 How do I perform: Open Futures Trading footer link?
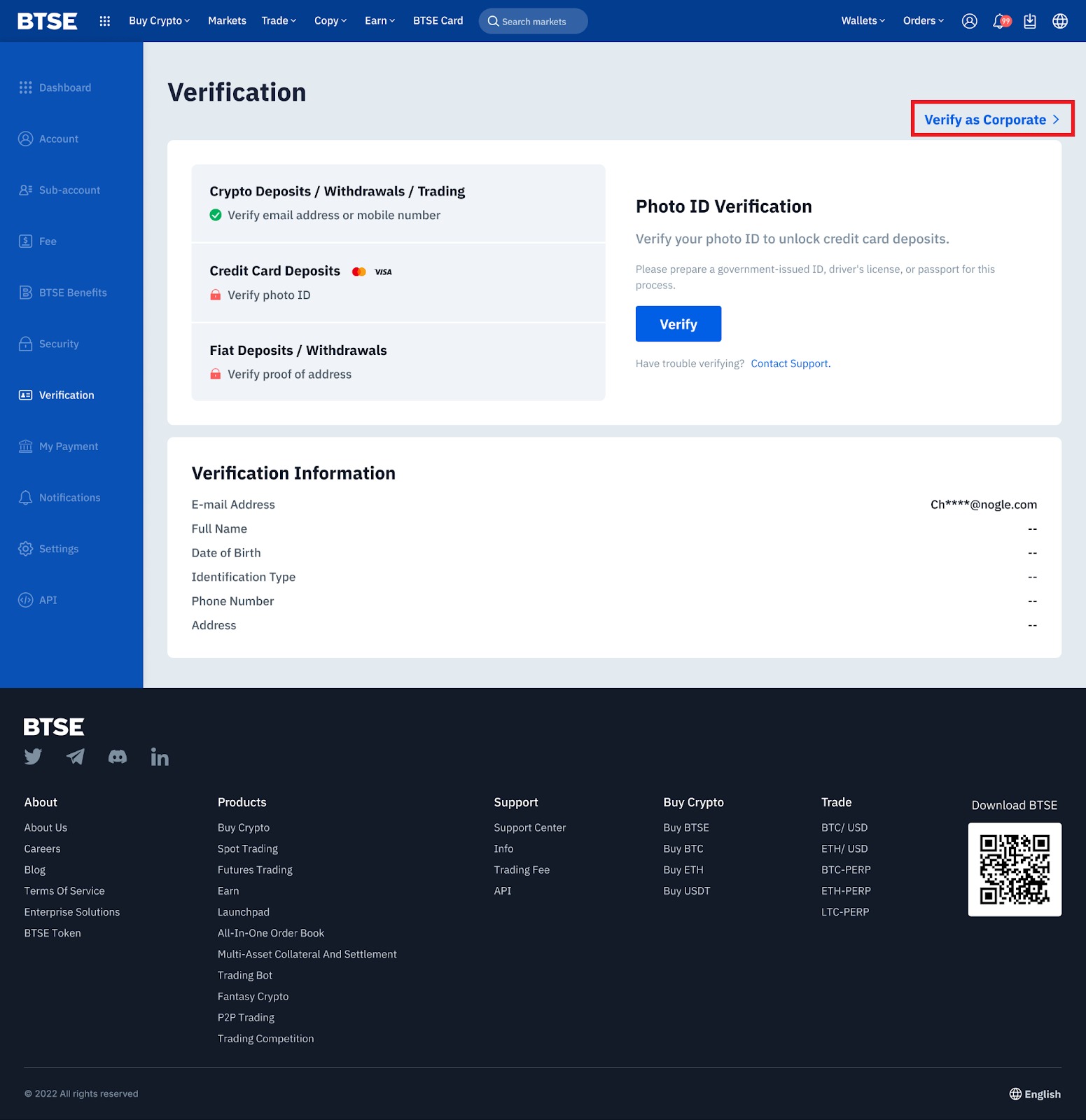[255, 869]
